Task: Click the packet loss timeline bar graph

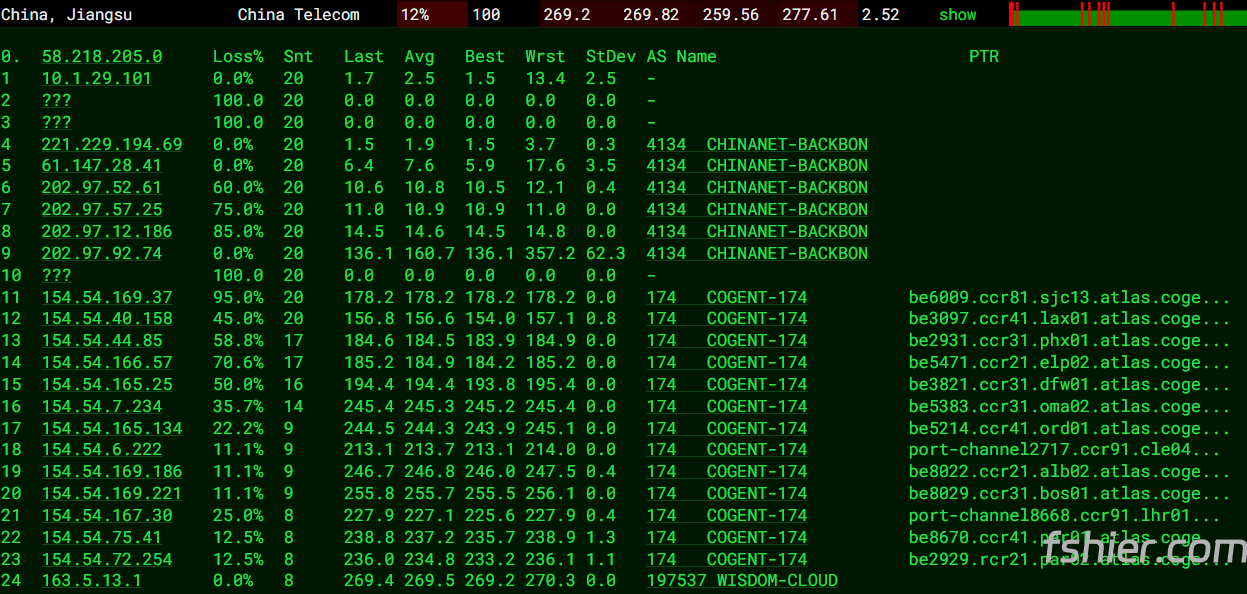Action: click(x=1125, y=14)
